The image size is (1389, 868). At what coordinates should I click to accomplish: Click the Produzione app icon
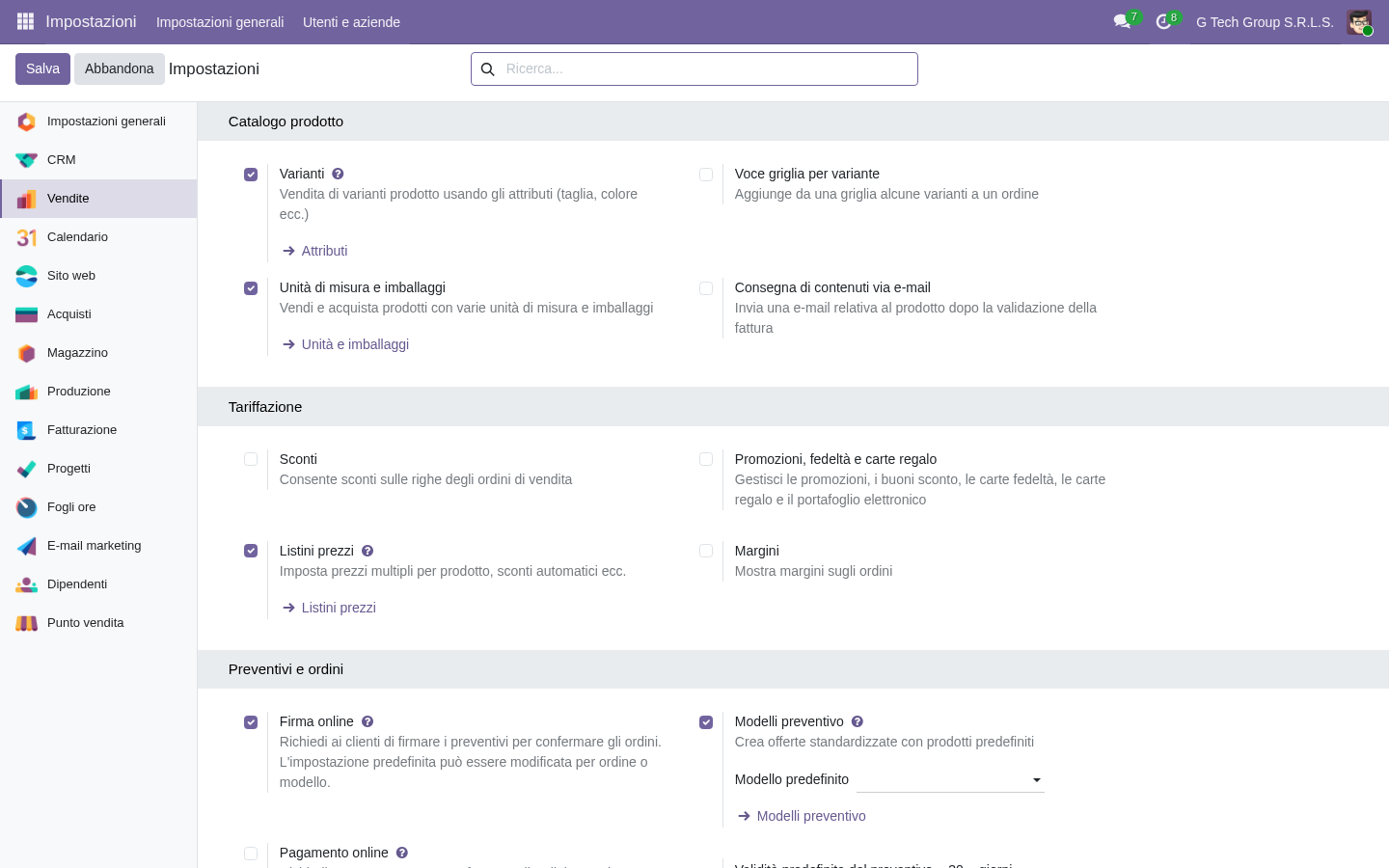point(27,392)
